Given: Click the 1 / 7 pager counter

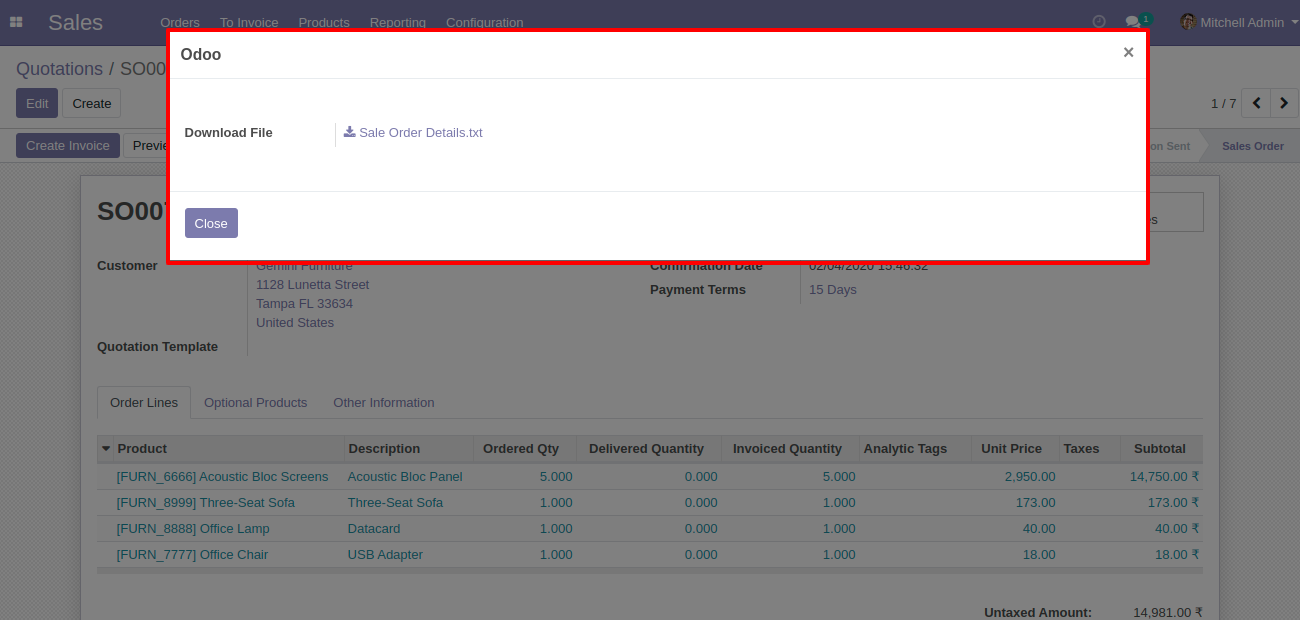Looking at the screenshot, I should click(x=1223, y=103).
